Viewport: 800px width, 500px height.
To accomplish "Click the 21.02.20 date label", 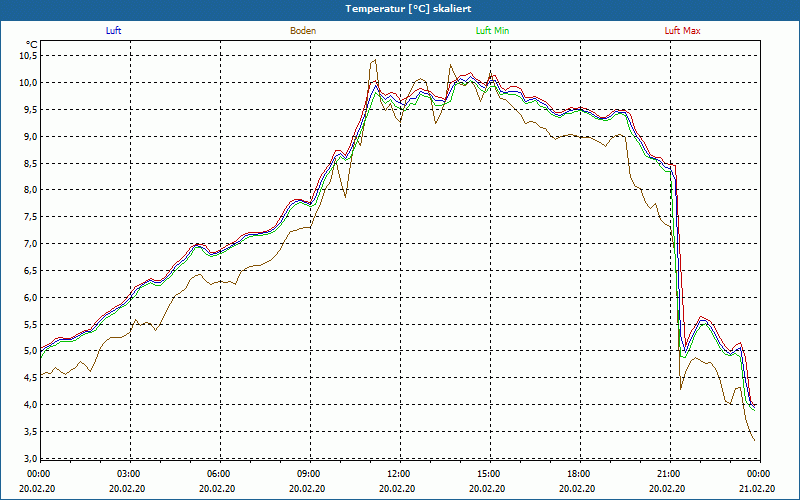I will pos(759,488).
